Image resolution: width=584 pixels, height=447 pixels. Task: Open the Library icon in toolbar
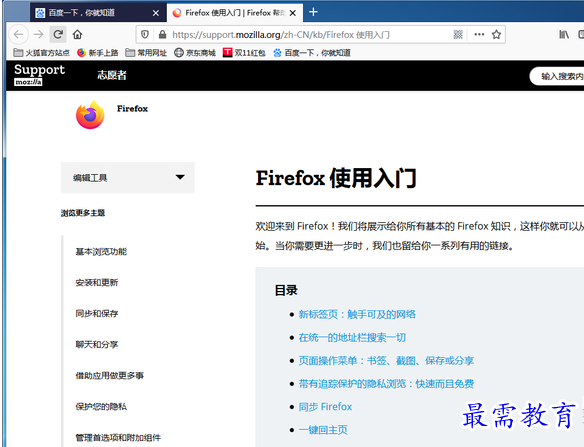[x=564, y=35]
